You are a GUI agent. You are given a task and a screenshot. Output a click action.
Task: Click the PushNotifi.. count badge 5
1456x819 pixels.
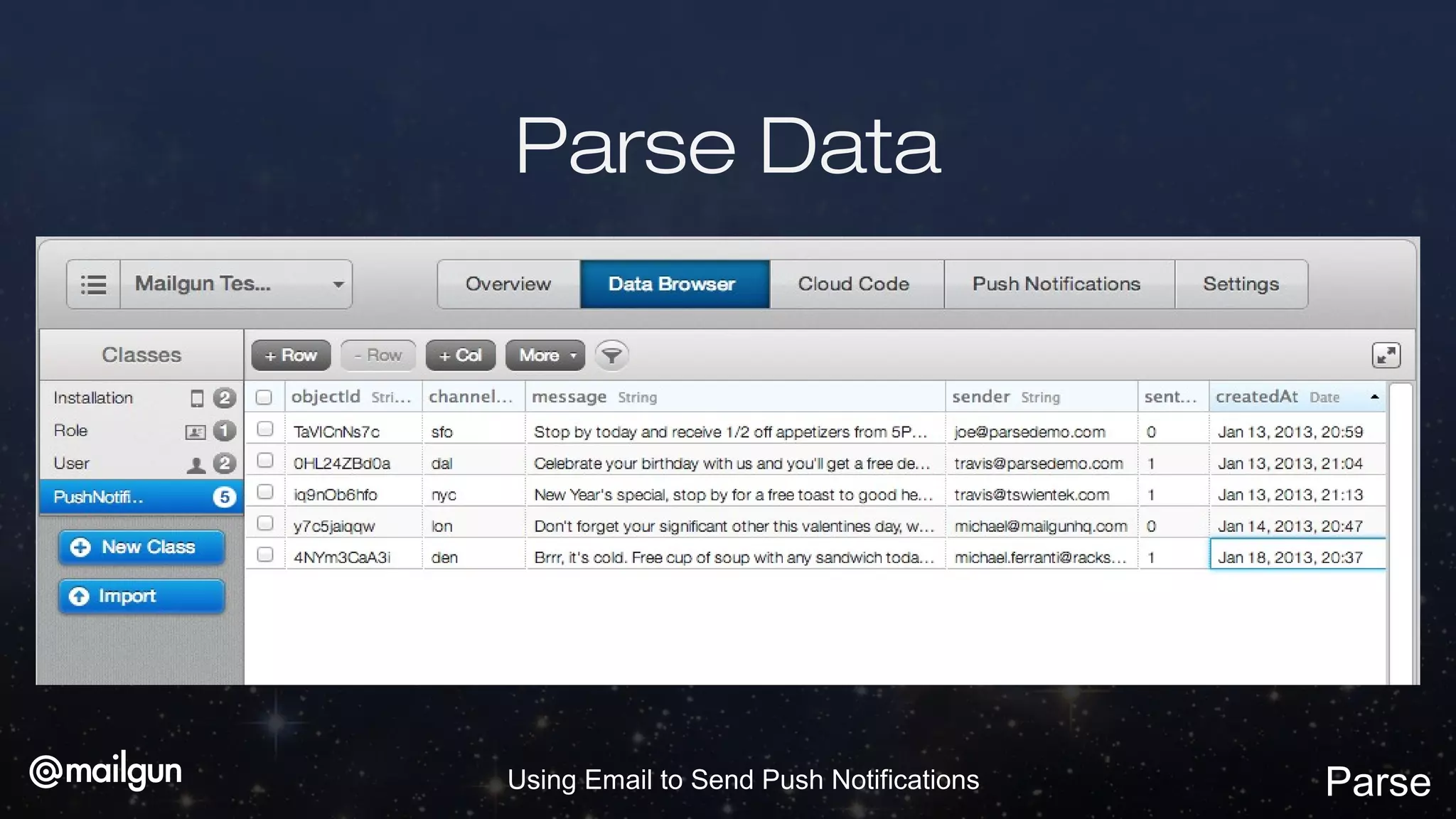click(x=225, y=496)
